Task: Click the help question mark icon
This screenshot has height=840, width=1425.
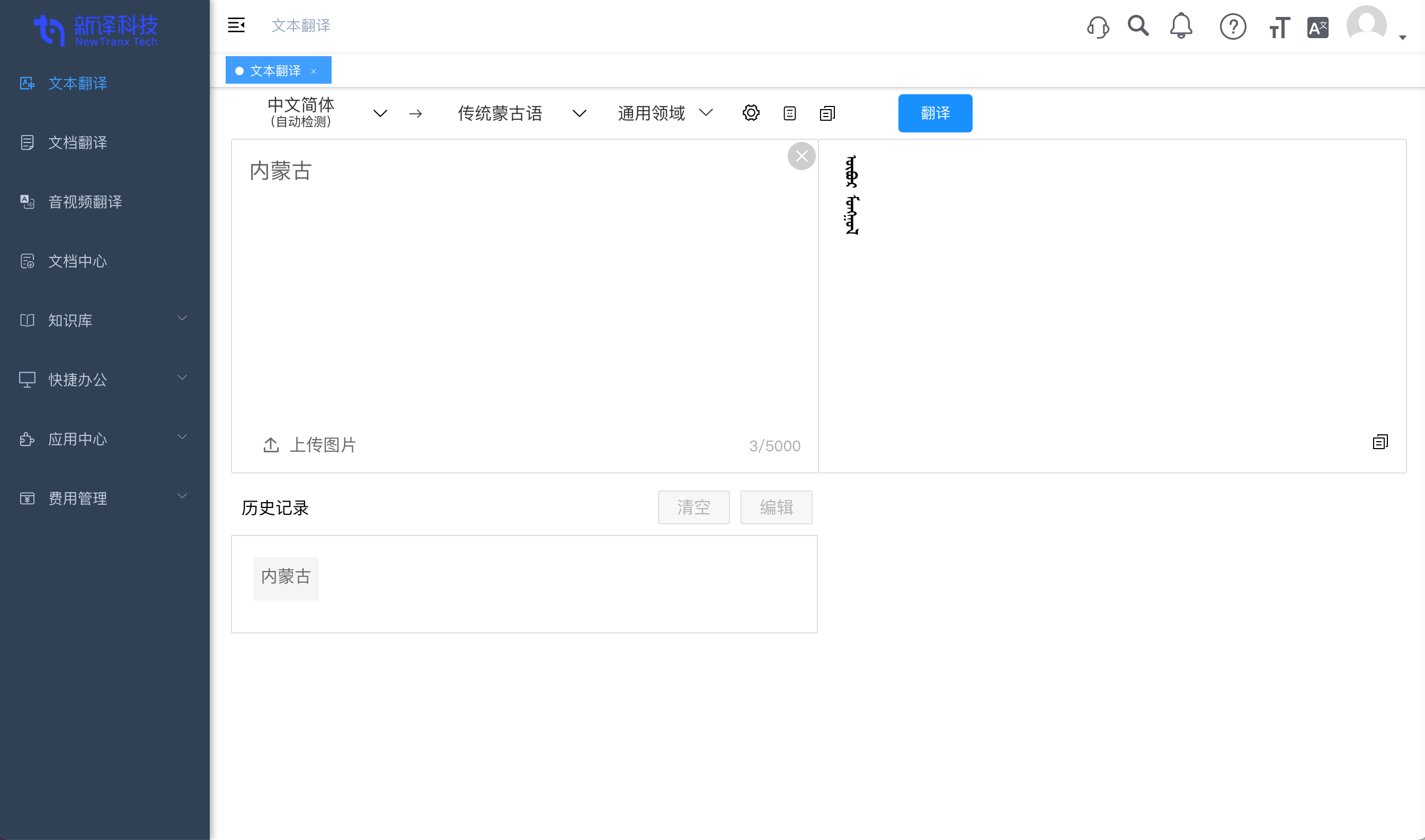Action: (x=1234, y=26)
